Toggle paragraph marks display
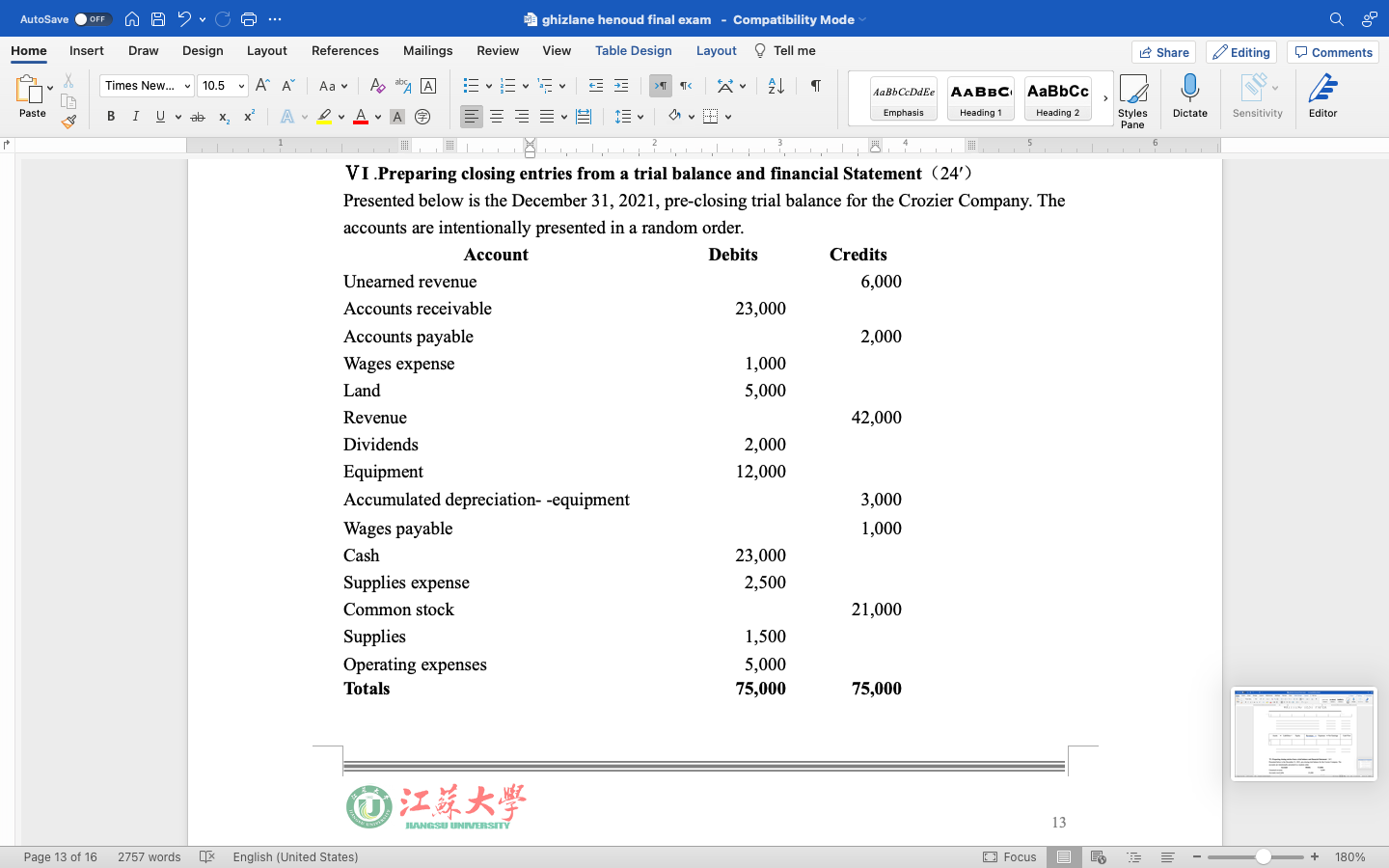 pyautogui.click(x=815, y=86)
